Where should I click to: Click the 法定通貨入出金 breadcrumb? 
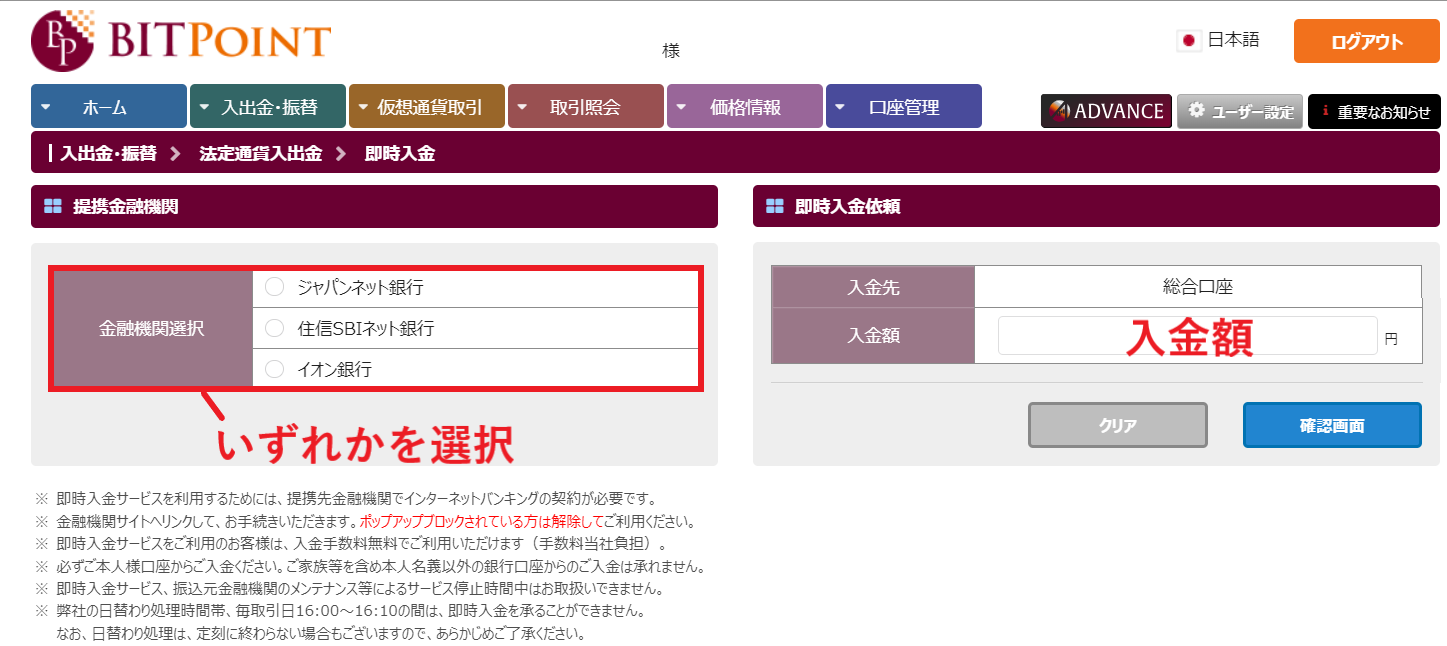[x=261, y=154]
